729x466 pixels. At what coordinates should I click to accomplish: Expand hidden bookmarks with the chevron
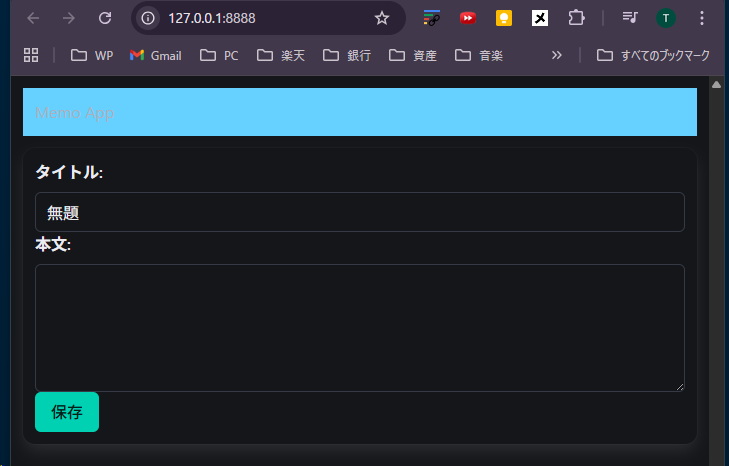coord(557,55)
